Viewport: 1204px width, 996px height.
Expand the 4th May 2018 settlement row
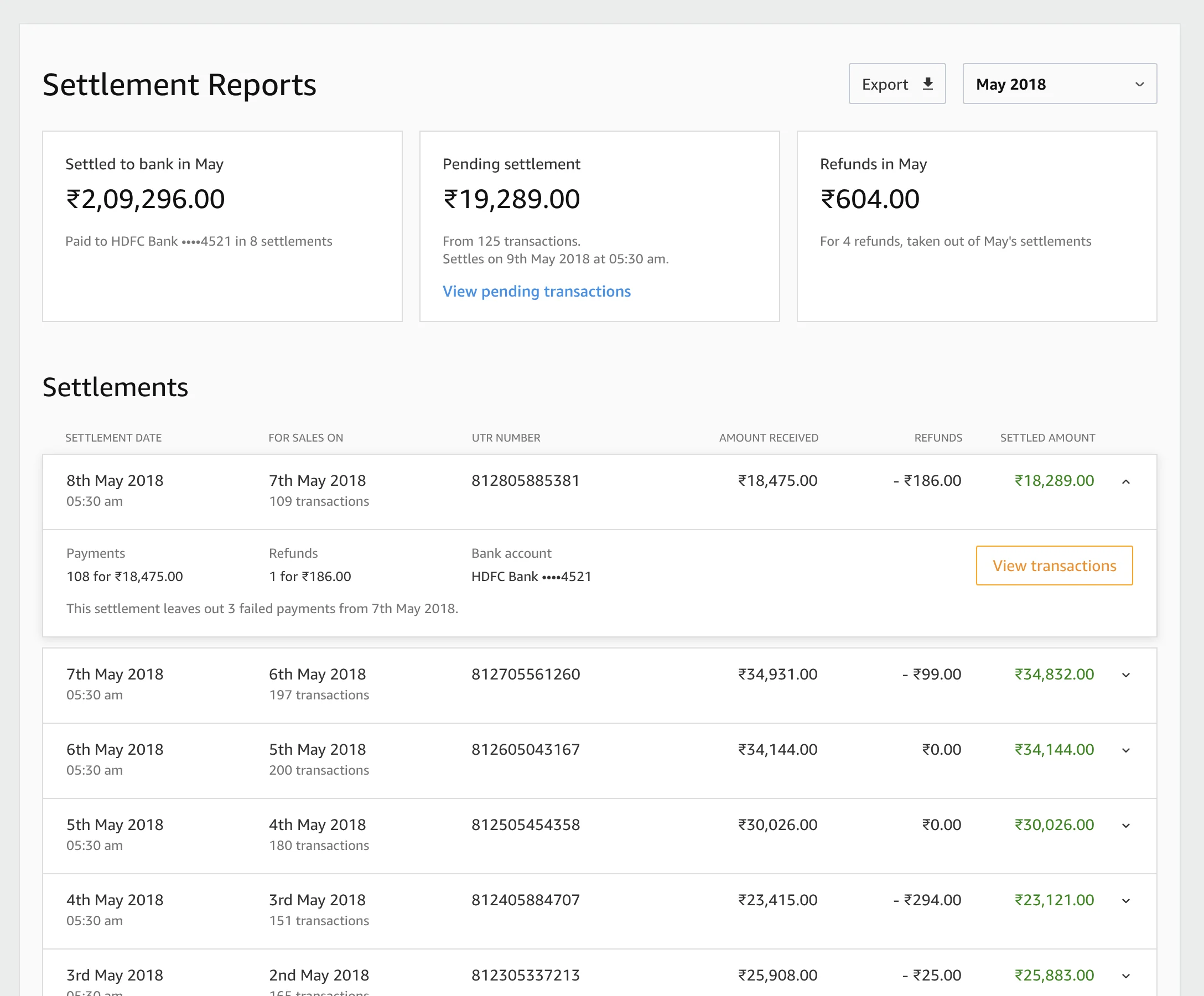[1126, 900]
